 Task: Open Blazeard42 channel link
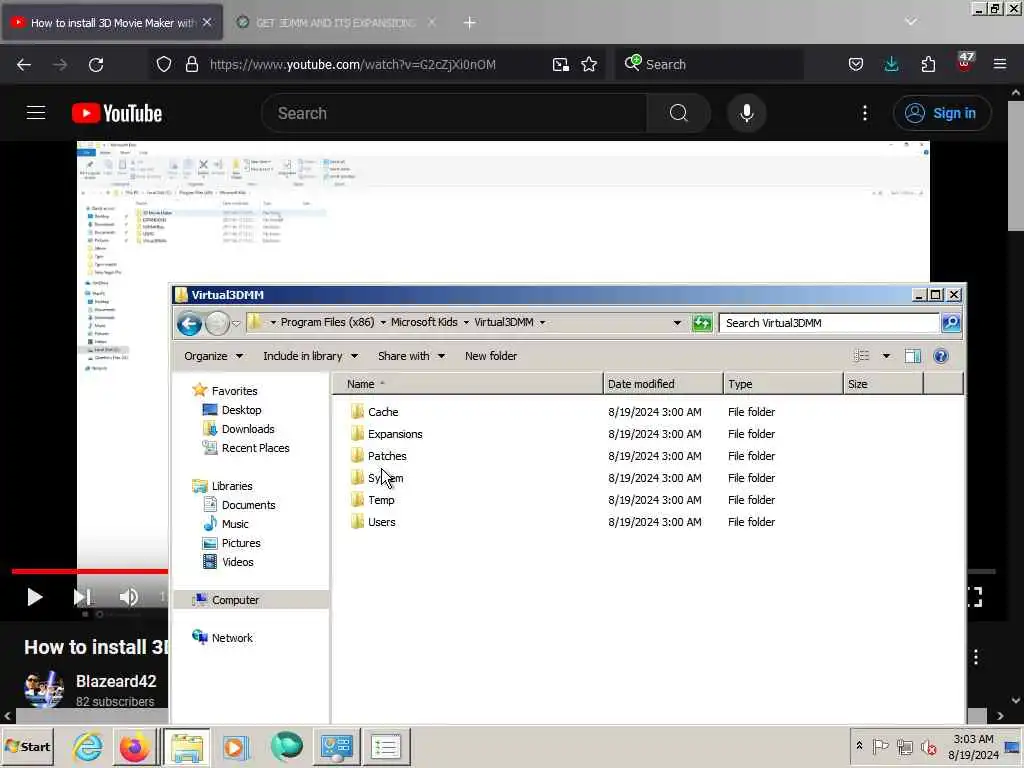pyautogui.click(x=116, y=681)
